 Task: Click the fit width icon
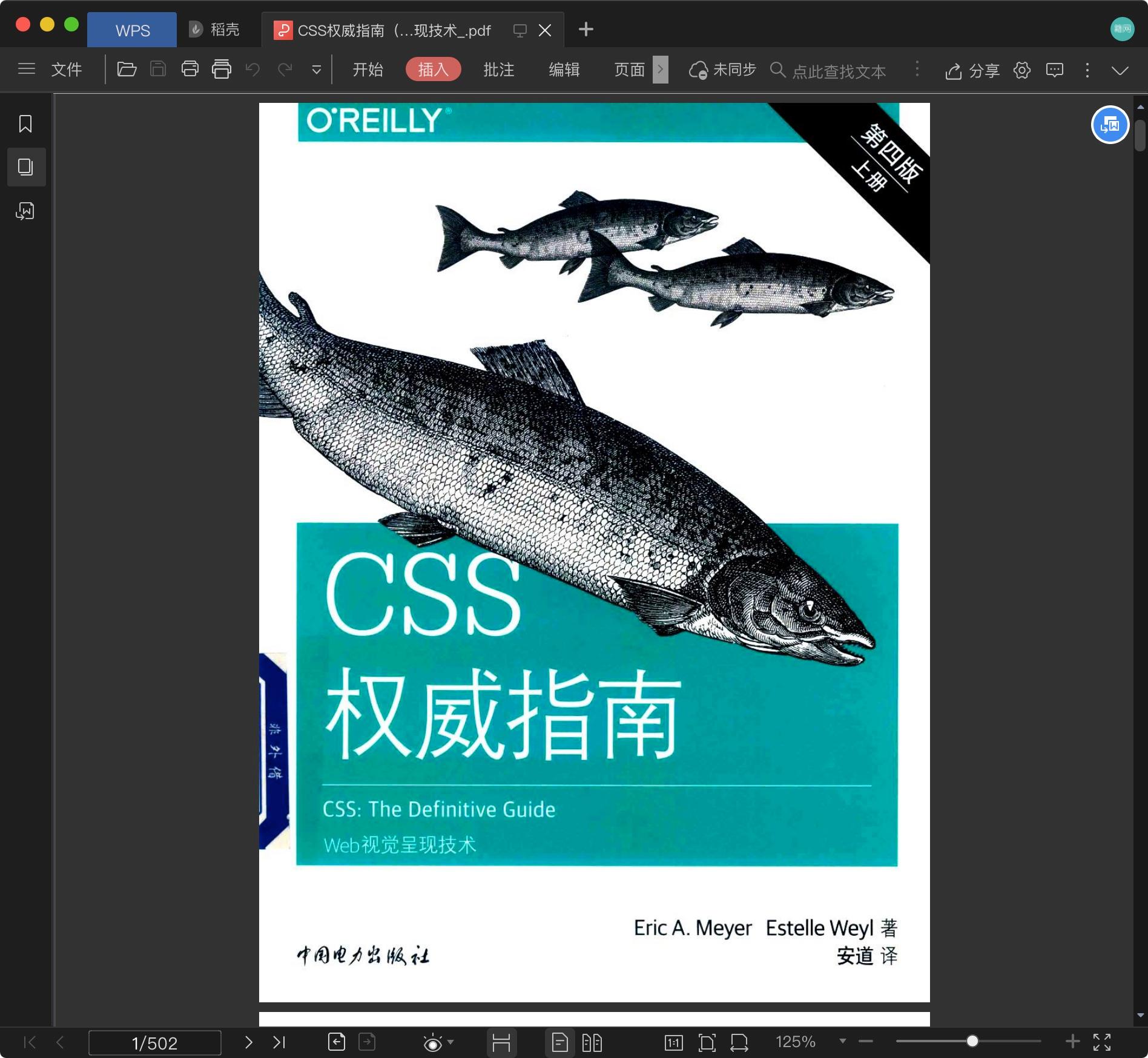point(739,1042)
